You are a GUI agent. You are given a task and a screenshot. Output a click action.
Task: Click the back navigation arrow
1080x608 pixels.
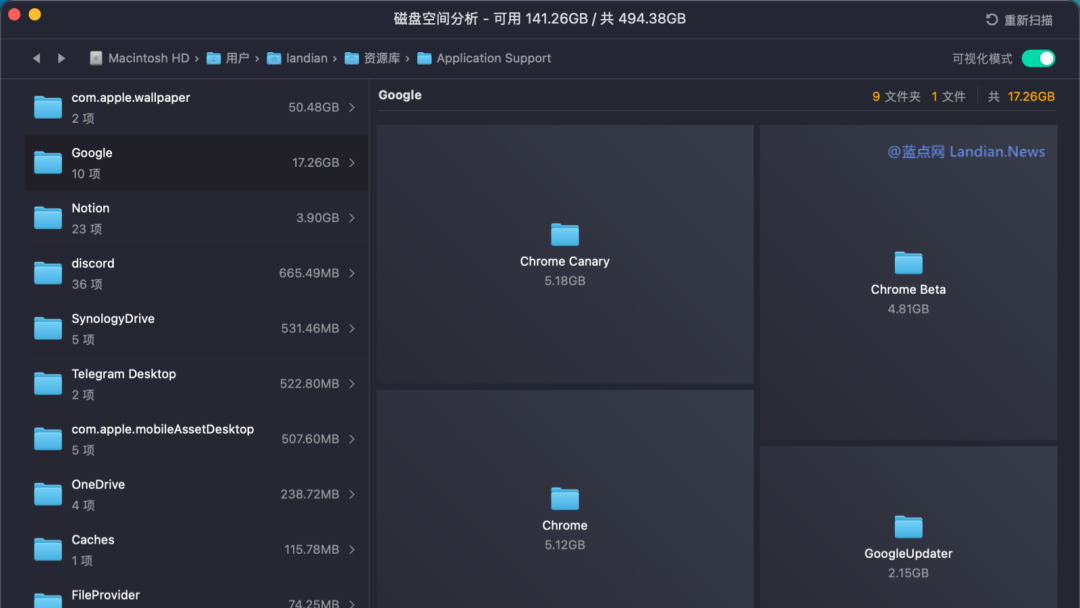pos(37,59)
